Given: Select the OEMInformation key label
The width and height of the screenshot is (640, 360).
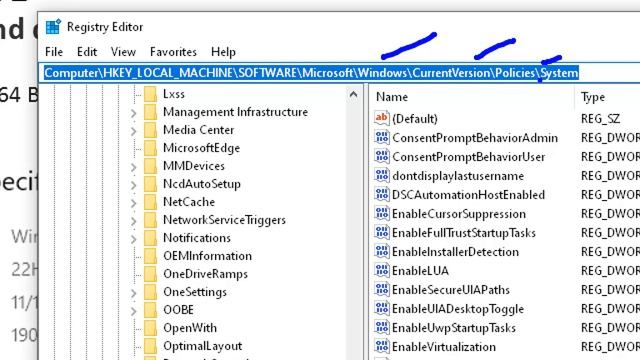Looking at the screenshot, I should 207,256.
